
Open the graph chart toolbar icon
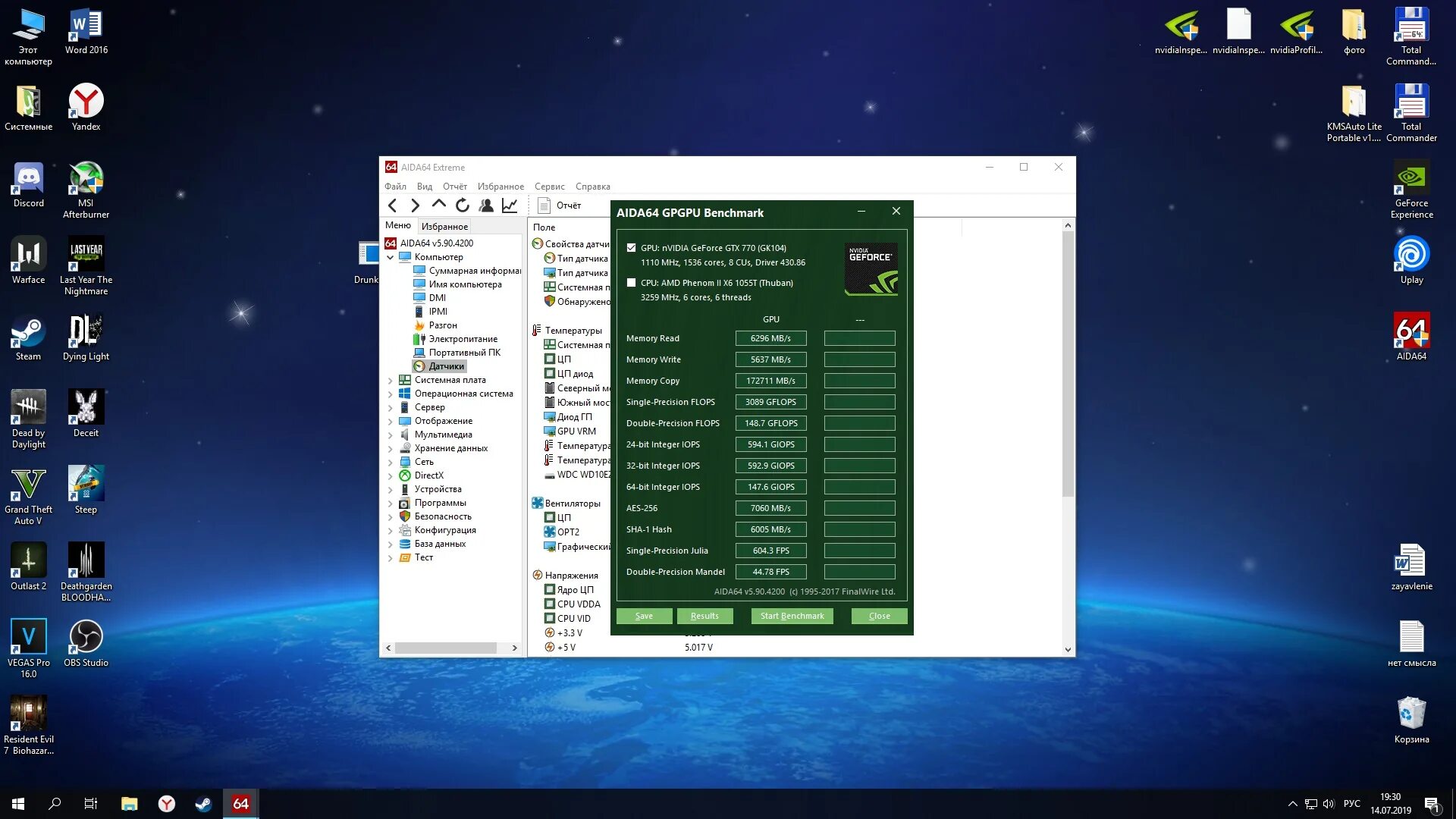(x=510, y=206)
